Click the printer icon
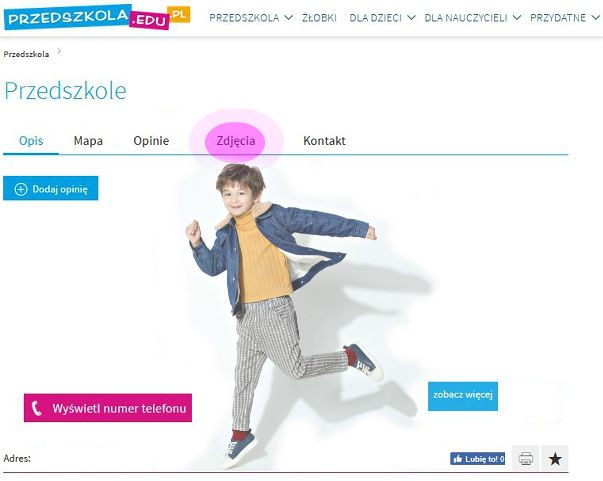The height and width of the screenshot is (481, 603). tap(525, 458)
